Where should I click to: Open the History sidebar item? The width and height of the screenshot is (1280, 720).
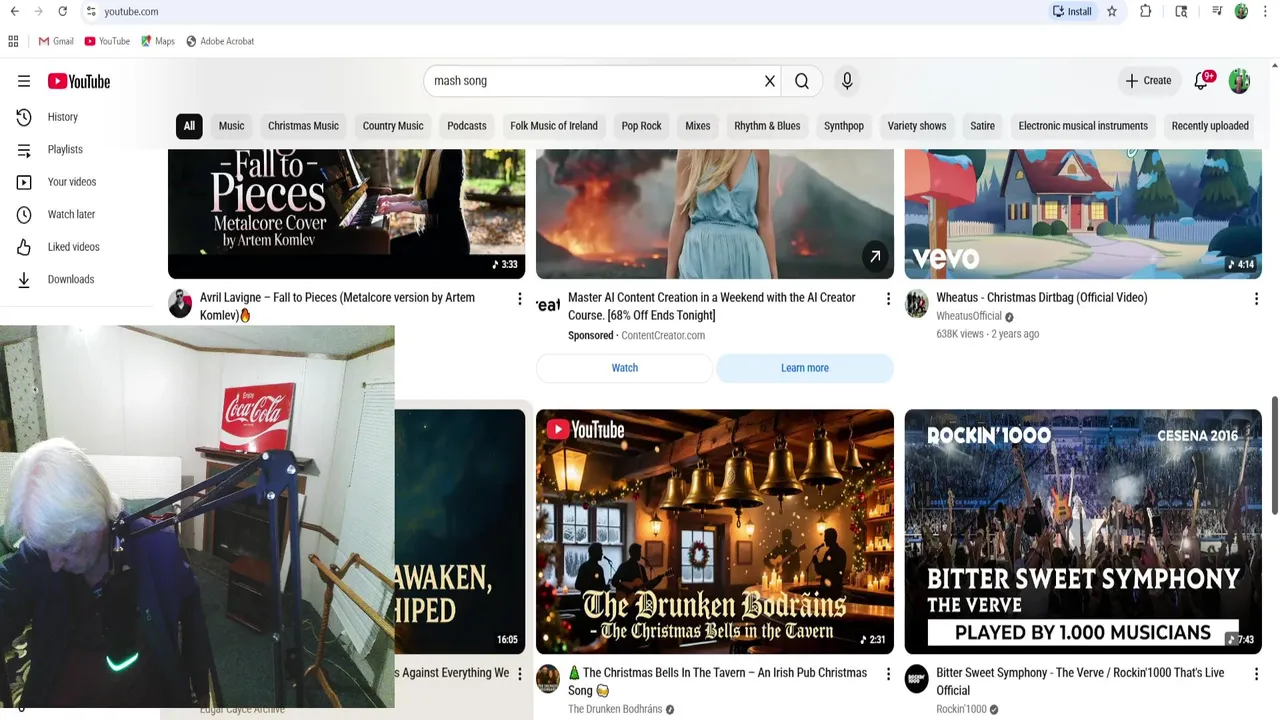(62, 117)
